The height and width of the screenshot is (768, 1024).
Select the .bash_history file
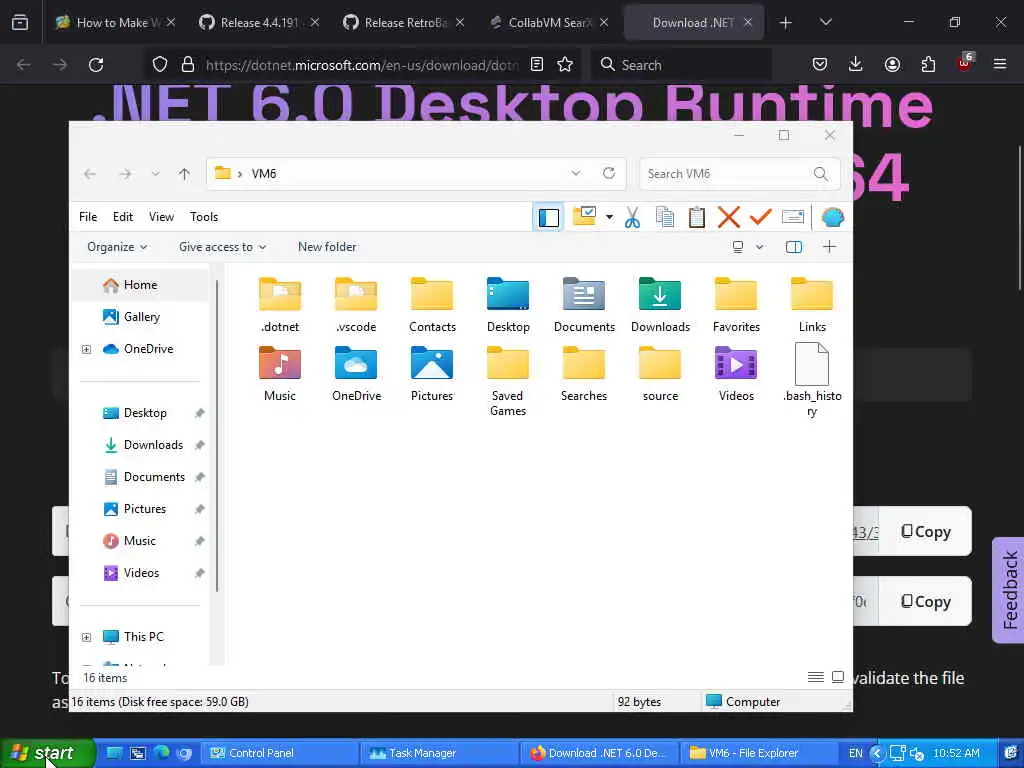812,380
